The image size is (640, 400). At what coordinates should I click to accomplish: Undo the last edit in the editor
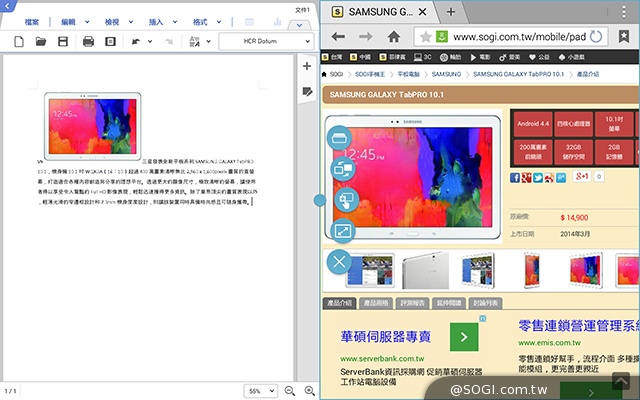point(136,41)
